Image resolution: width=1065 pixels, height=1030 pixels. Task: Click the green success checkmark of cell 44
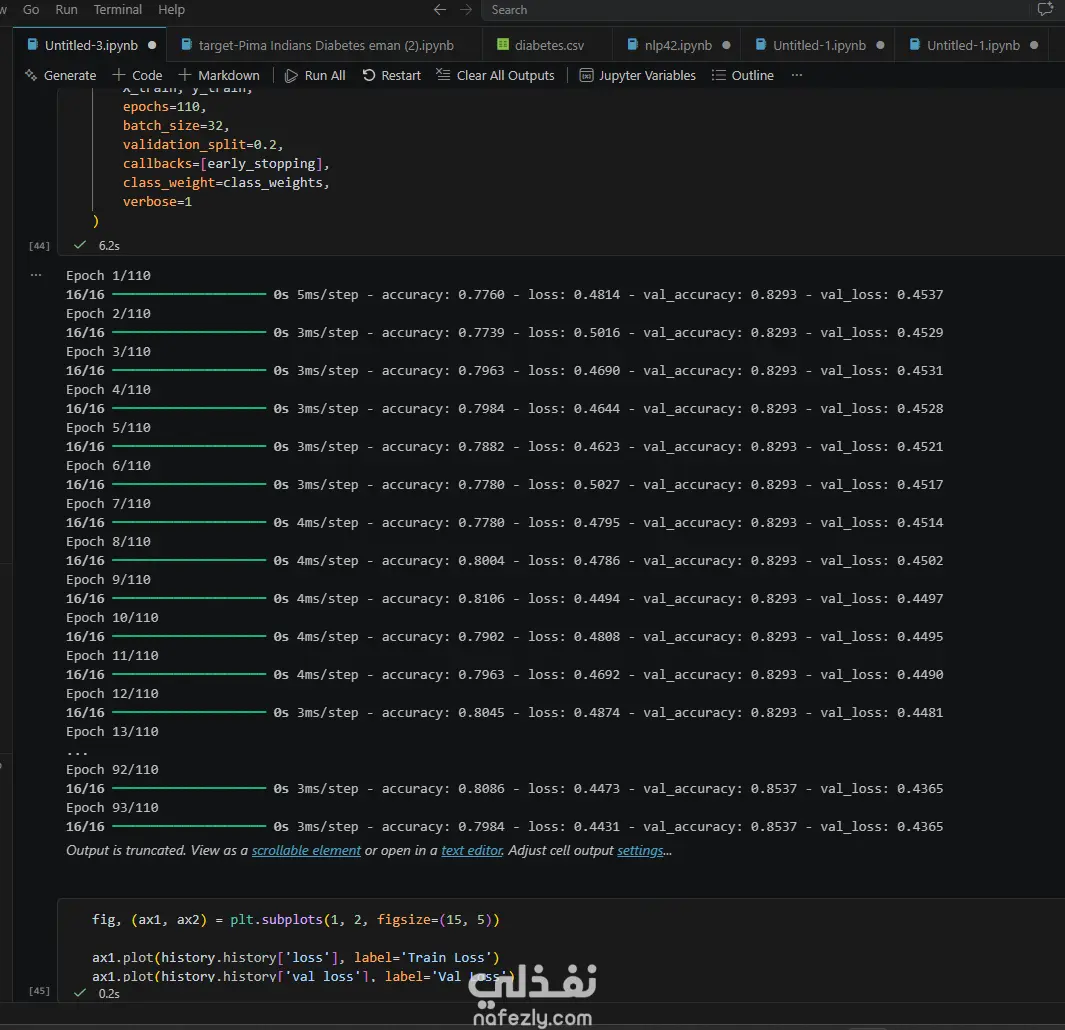[x=80, y=245]
